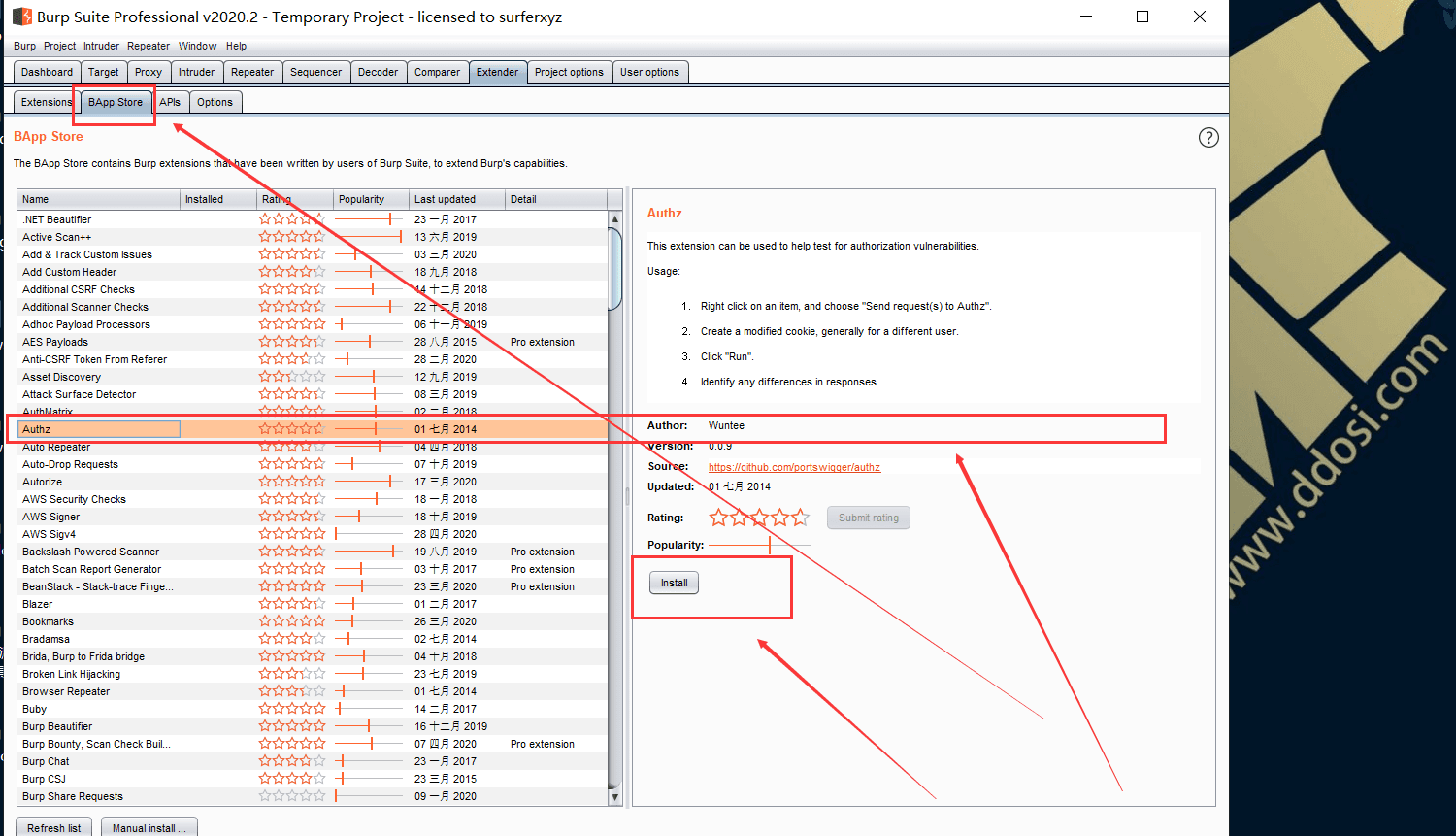
Task: Open the Authz GitHub source link
Action: point(794,467)
